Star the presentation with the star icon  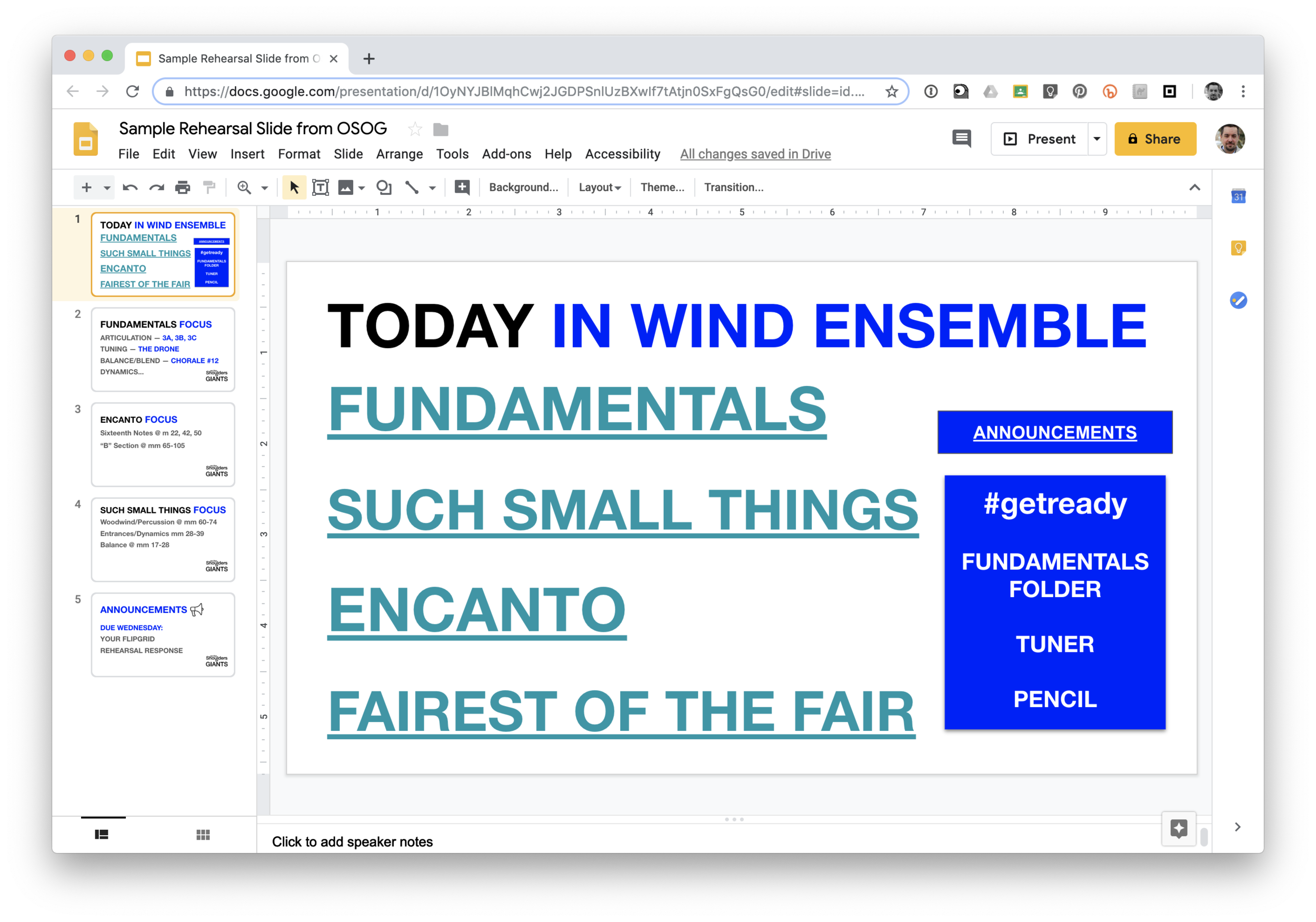(x=415, y=130)
